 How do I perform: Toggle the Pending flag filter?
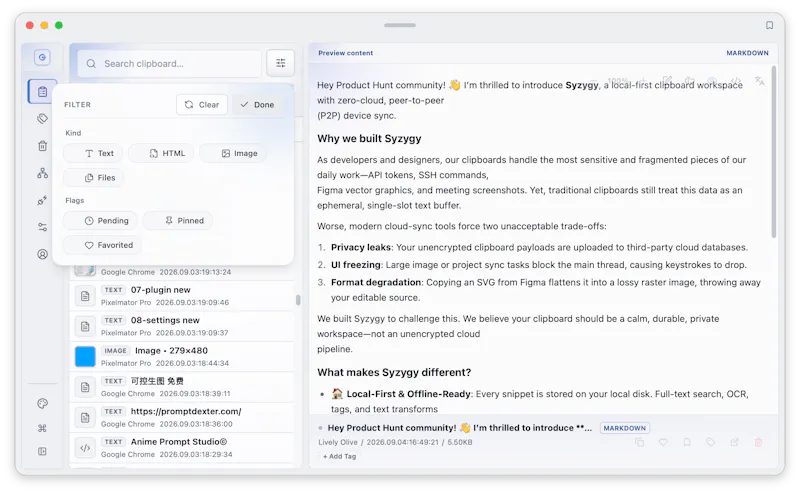point(100,220)
